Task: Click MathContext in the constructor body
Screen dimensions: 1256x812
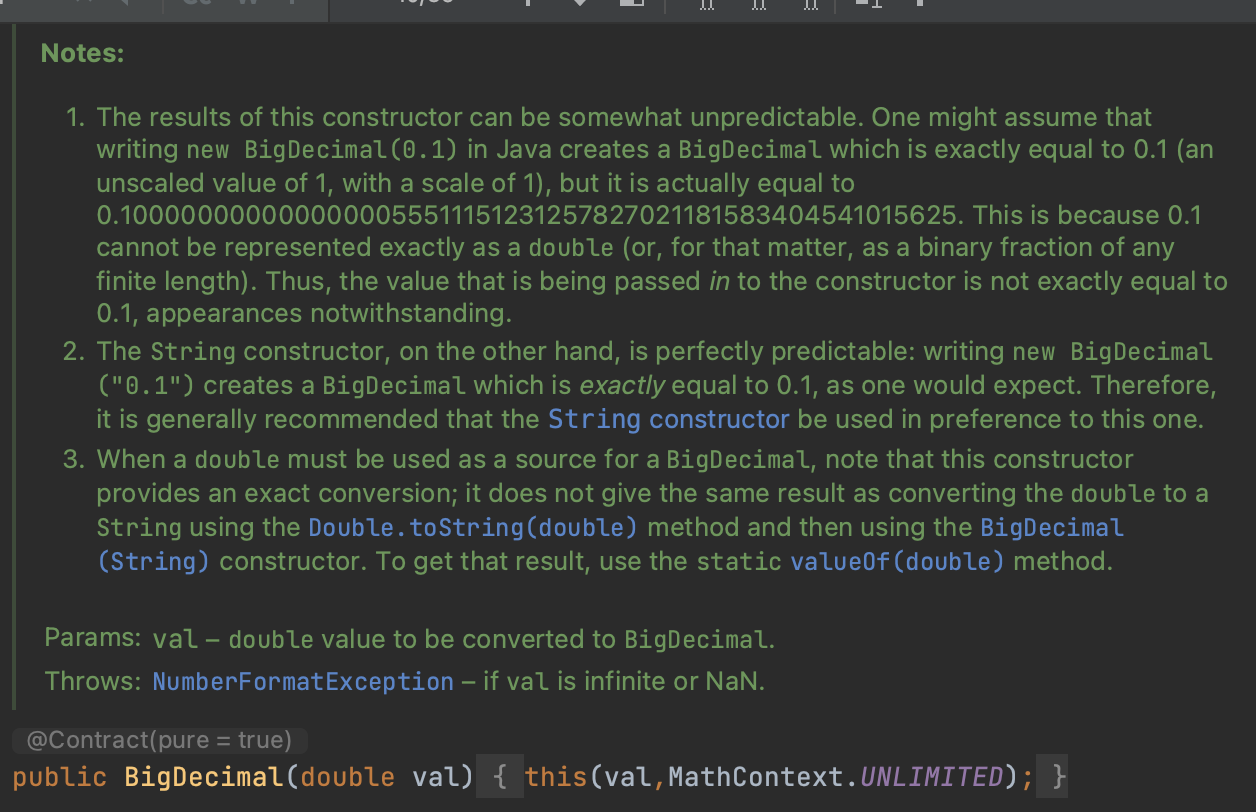Action: (755, 777)
